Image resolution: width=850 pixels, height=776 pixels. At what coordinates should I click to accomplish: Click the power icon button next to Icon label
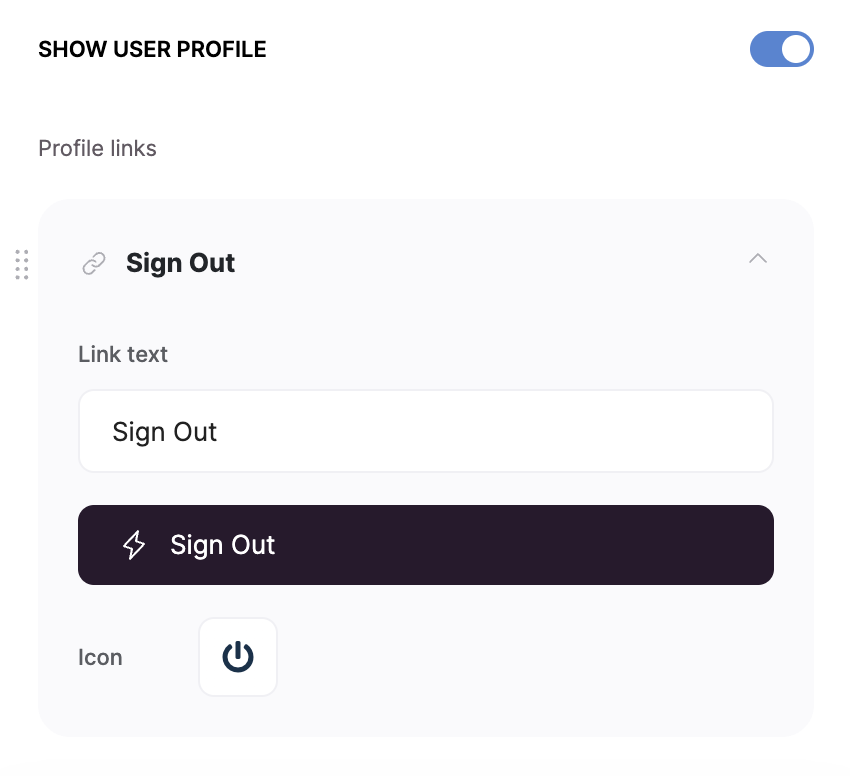238,656
